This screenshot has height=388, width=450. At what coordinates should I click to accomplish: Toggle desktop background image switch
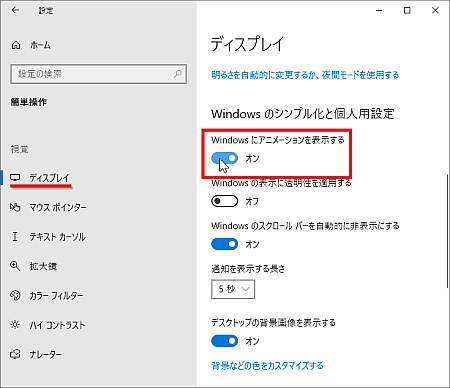click(225, 341)
